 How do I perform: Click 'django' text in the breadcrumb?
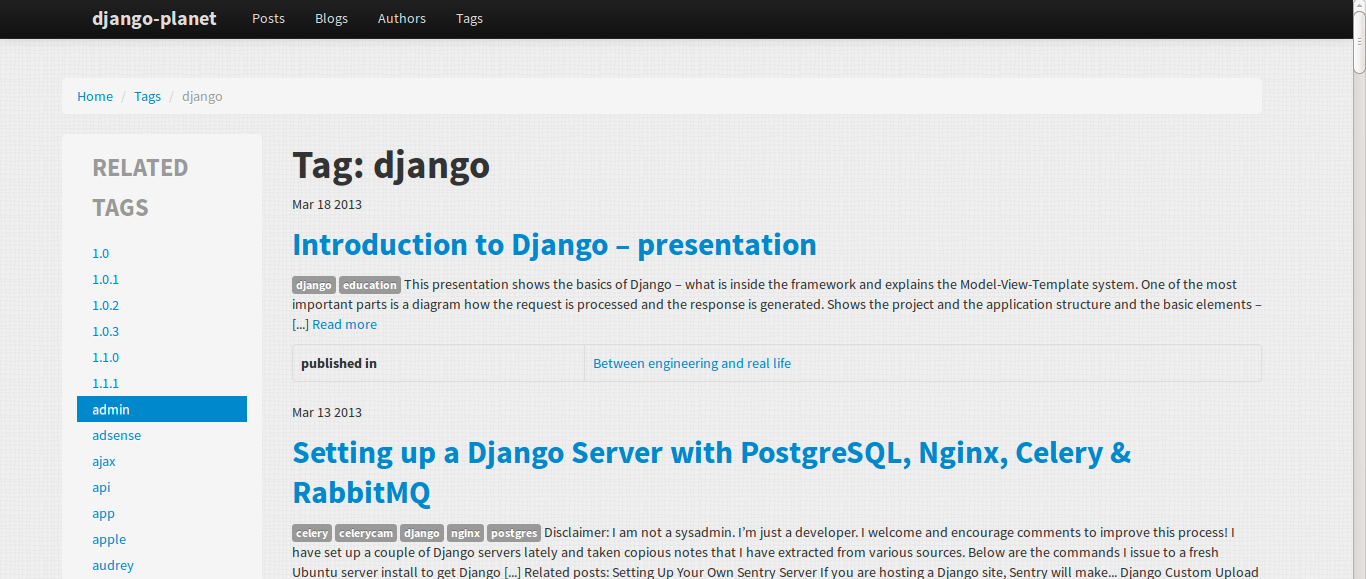(x=202, y=96)
